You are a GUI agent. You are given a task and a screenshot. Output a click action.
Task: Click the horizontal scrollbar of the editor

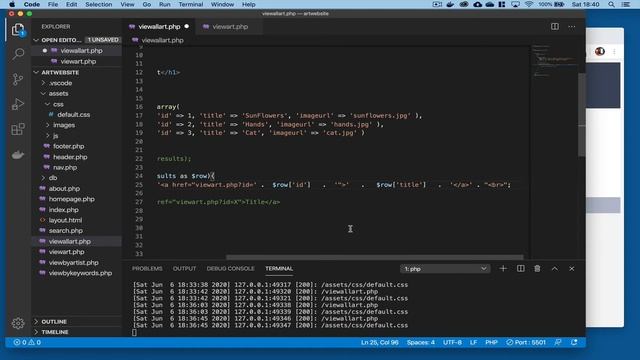375,257
